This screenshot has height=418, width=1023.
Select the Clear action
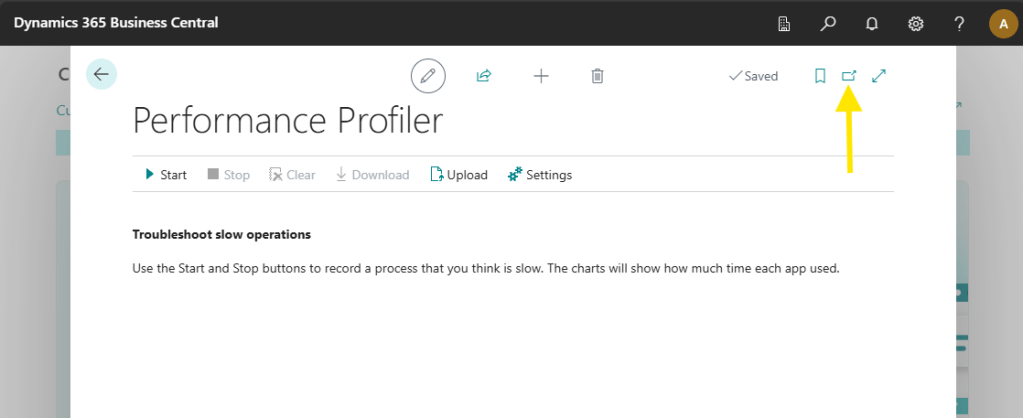pyautogui.click(x=292, y=175)
